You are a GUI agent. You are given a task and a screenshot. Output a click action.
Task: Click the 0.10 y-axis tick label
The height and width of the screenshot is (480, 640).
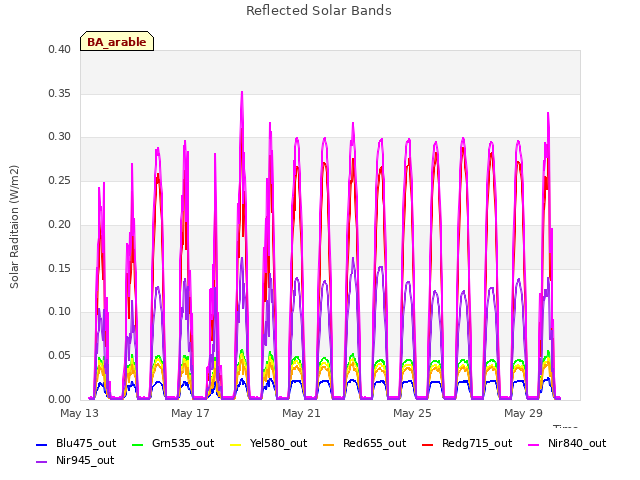[60, 312]
